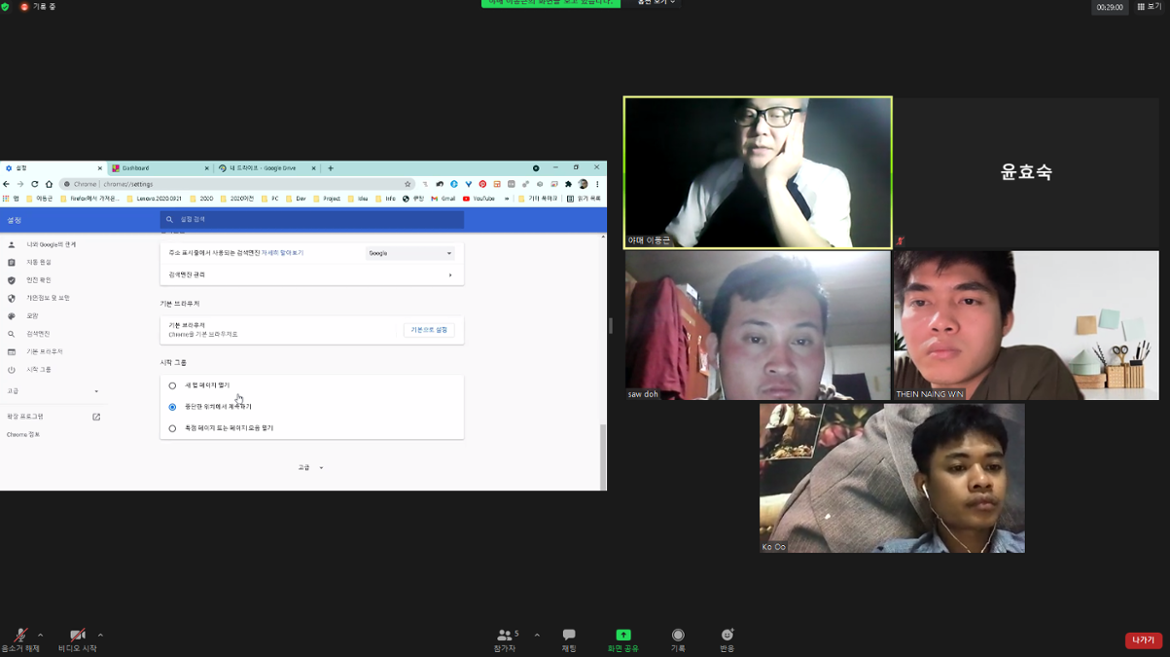Open the Zoom chat icon
Image resolution: width=1170 pixels, height=657 pixels.
point(569,635)
